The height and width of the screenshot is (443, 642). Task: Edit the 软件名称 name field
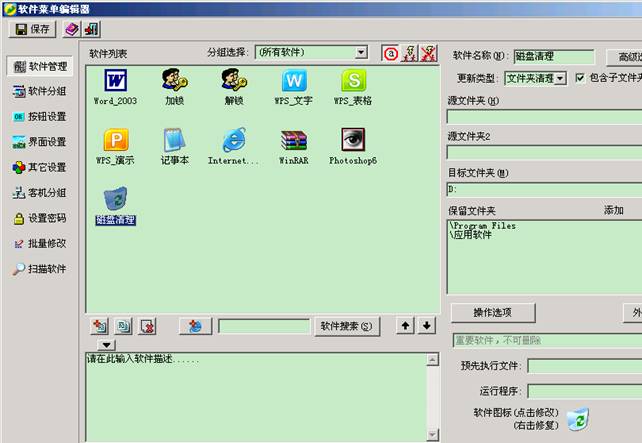point(554,56)
